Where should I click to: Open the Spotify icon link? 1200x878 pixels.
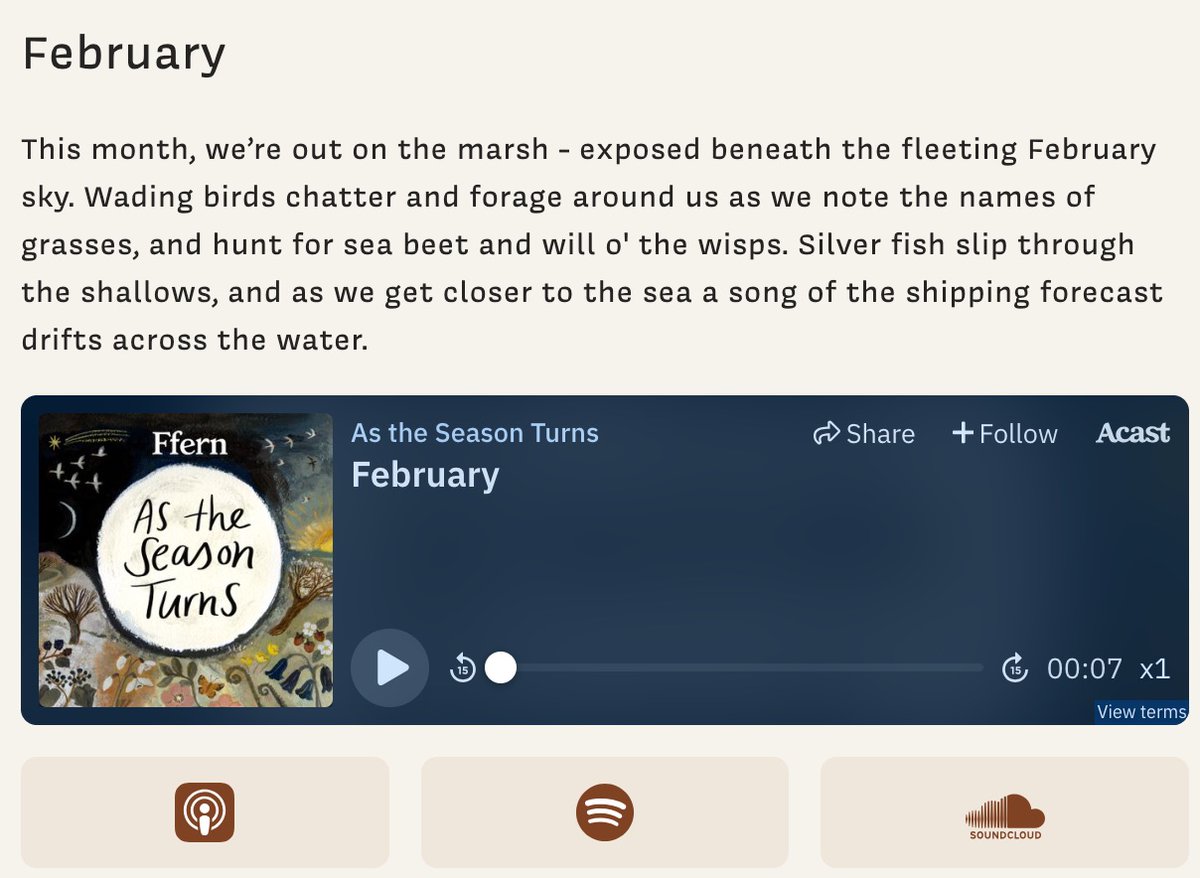(605, 812)
